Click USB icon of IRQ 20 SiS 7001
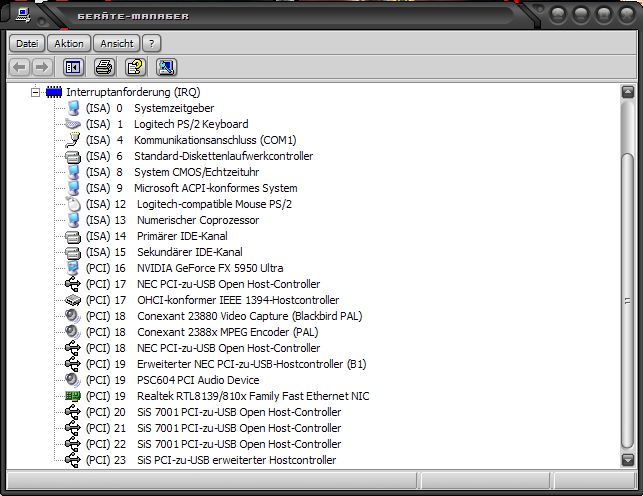Viewport: 643px width, 496px height. click(73, 412)
